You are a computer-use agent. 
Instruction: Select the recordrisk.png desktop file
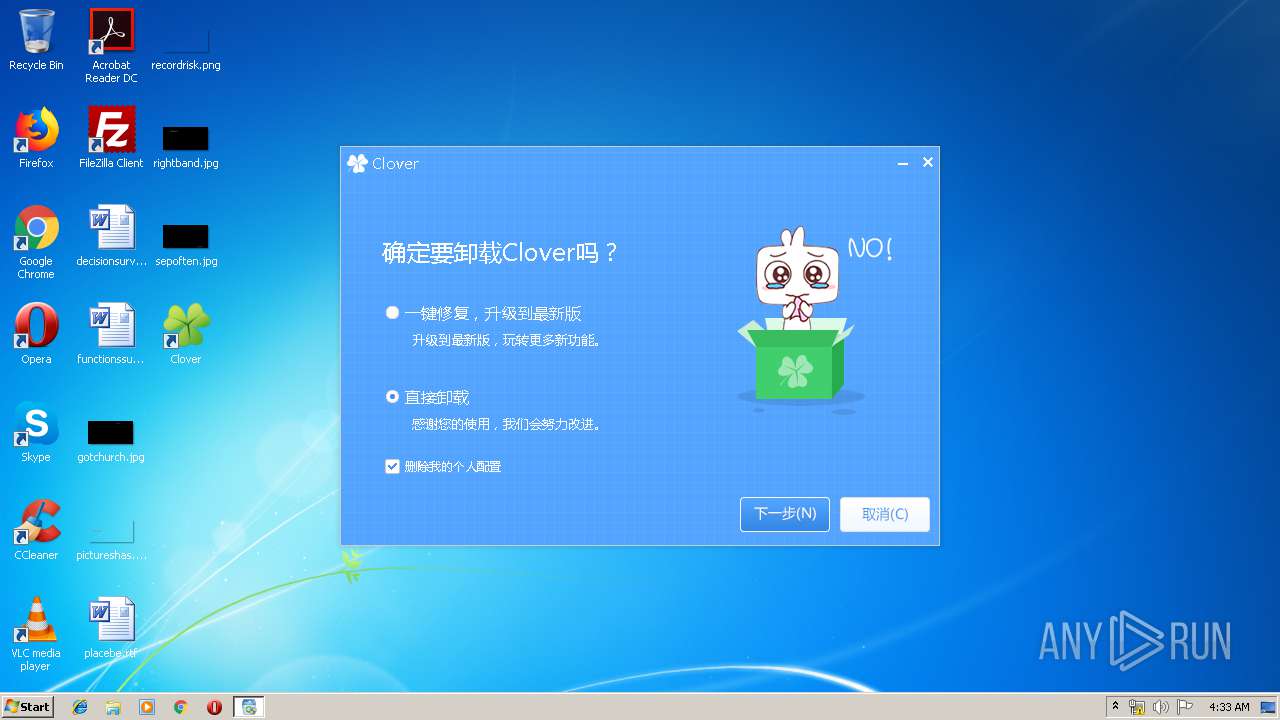click(x=186, y=48)
